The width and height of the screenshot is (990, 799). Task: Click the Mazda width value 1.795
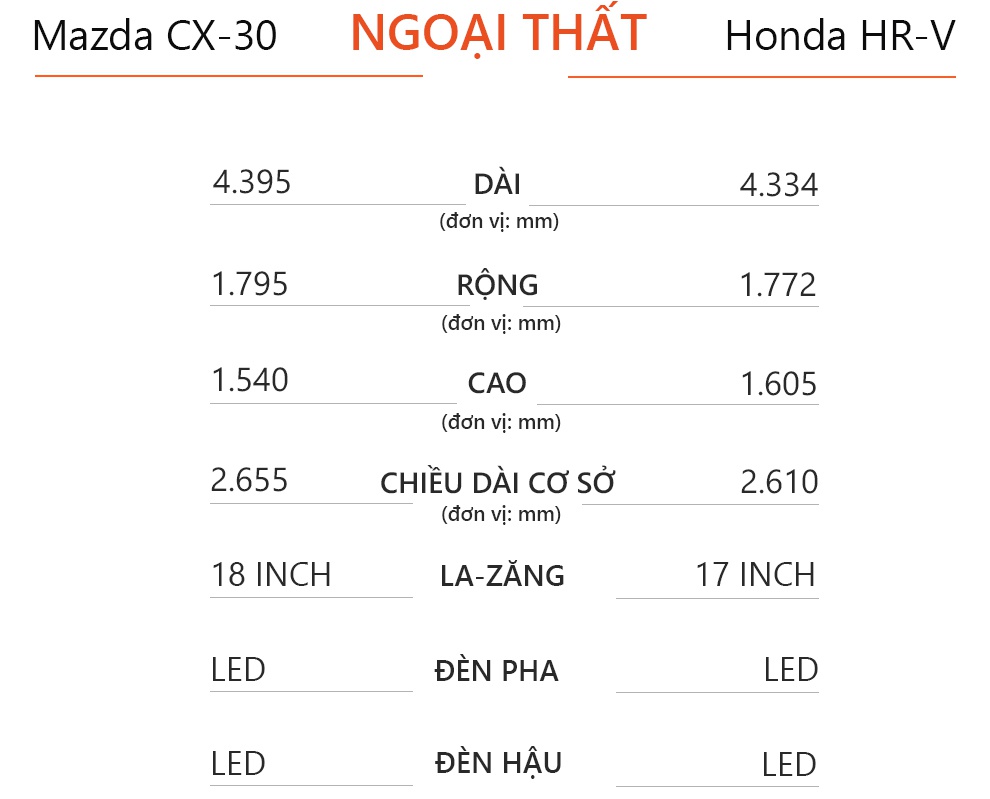(x=250, y=285)
